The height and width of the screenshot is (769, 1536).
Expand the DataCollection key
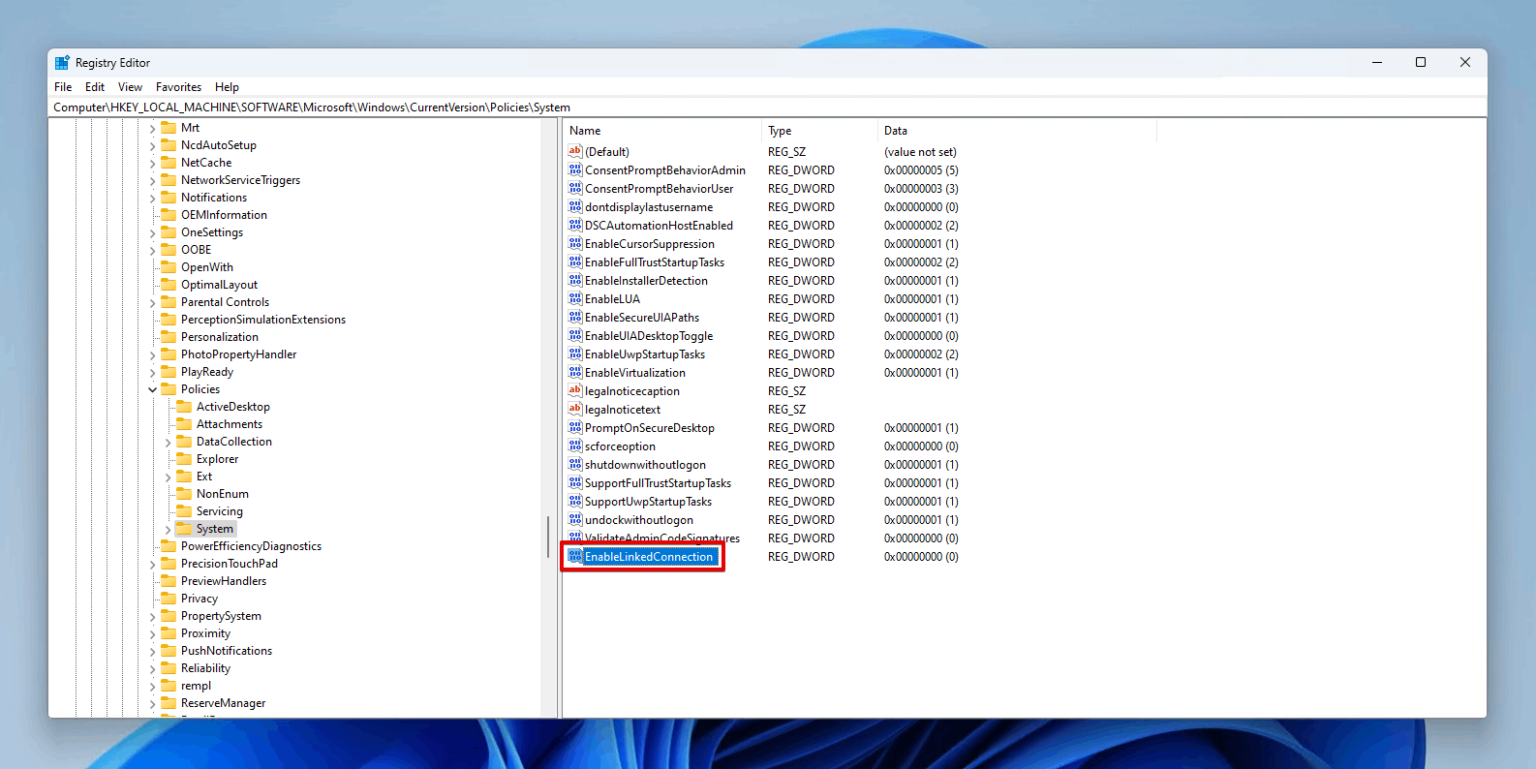(167, 441)
